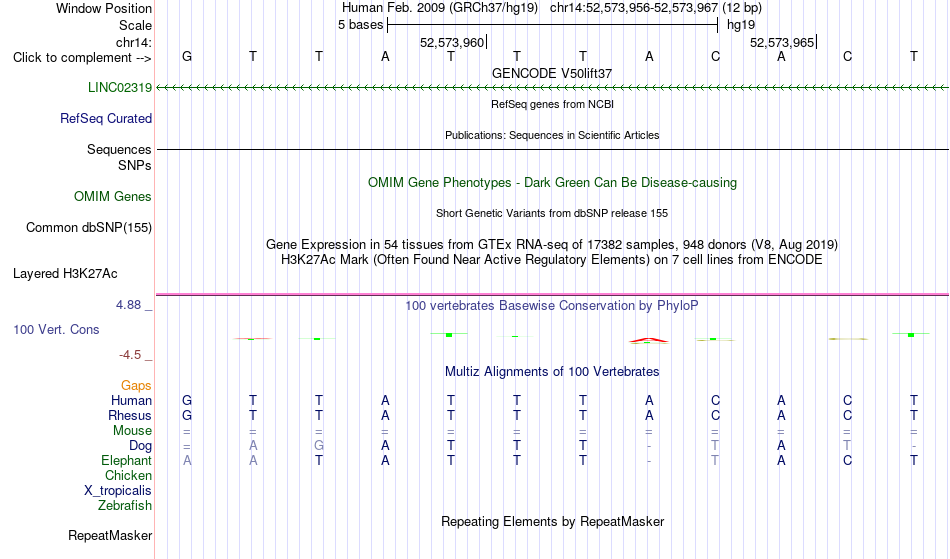
Task: Click the SNPs track label
Action: (x=135, y=165)
